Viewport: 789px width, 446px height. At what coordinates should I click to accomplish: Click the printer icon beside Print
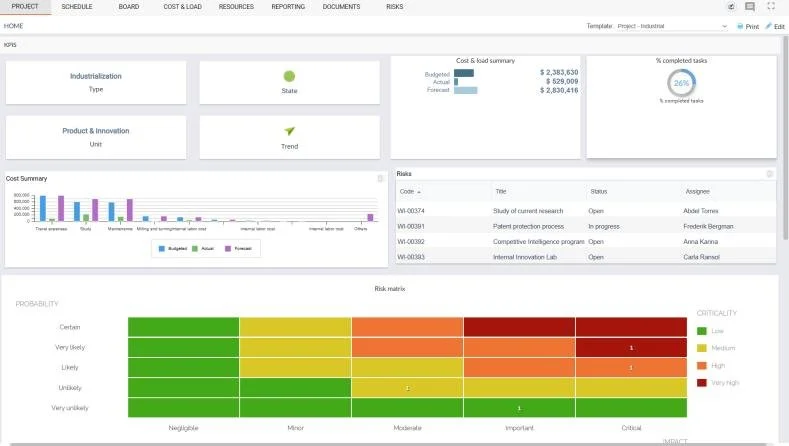pyautogui.click(x=740, y=26)
